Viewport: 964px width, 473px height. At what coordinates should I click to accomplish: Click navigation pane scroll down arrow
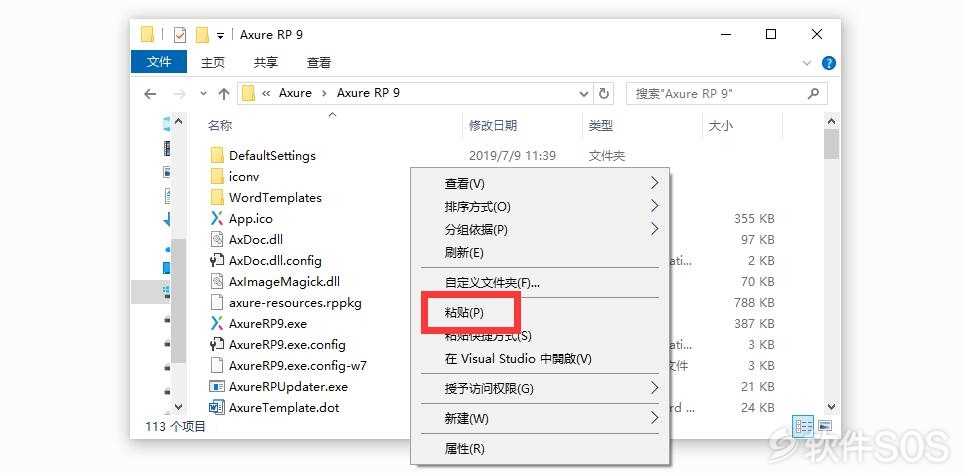click(x=179, y=407)
